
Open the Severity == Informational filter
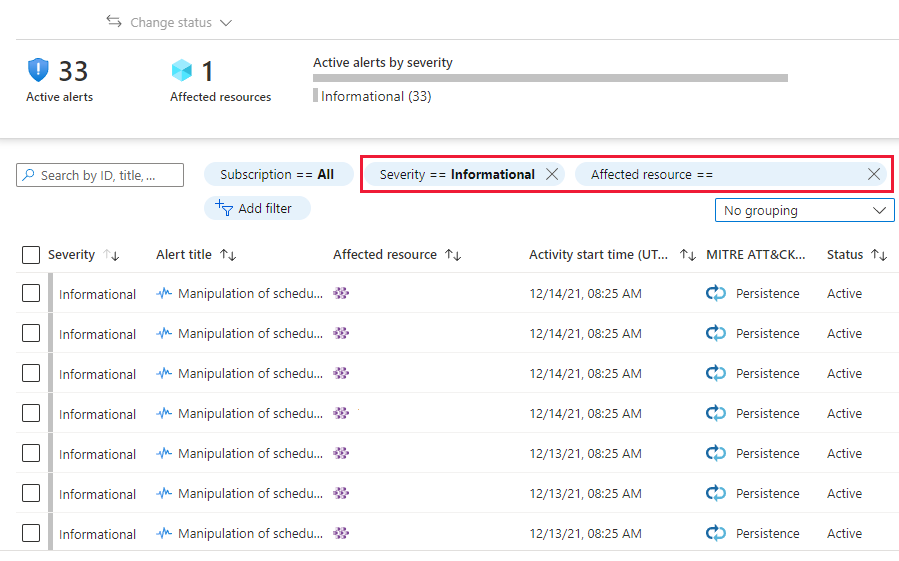[x=457, y=174]
